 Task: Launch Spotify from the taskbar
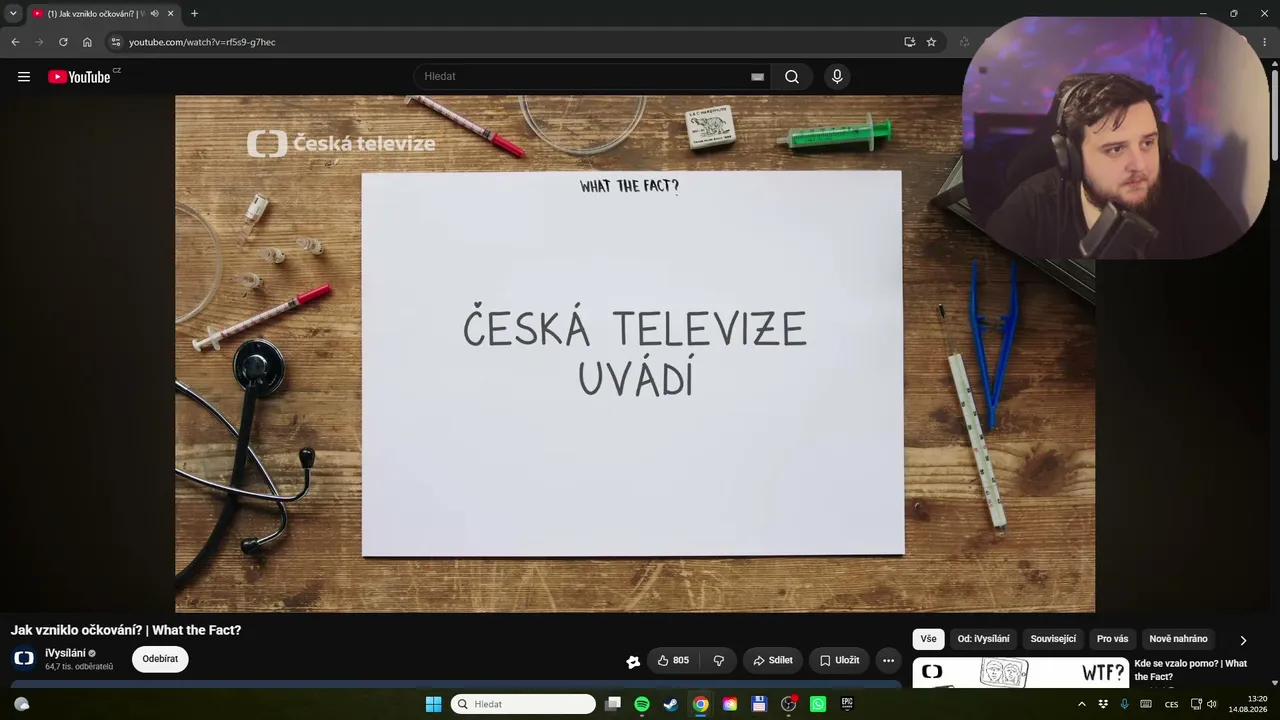642,704
